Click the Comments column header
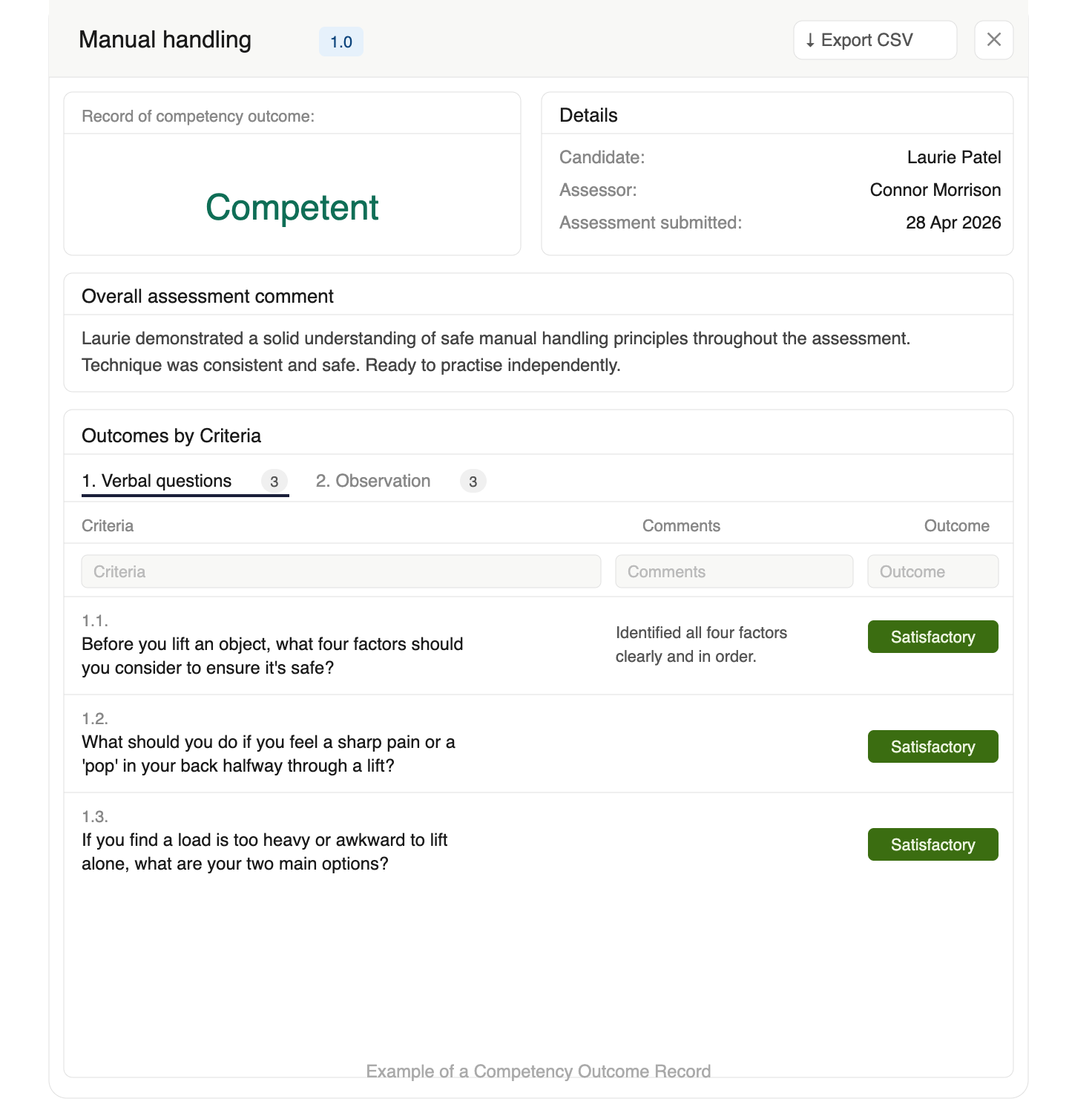The height and width of the screenshot is (1113, 1092). (x=681, y=526)
